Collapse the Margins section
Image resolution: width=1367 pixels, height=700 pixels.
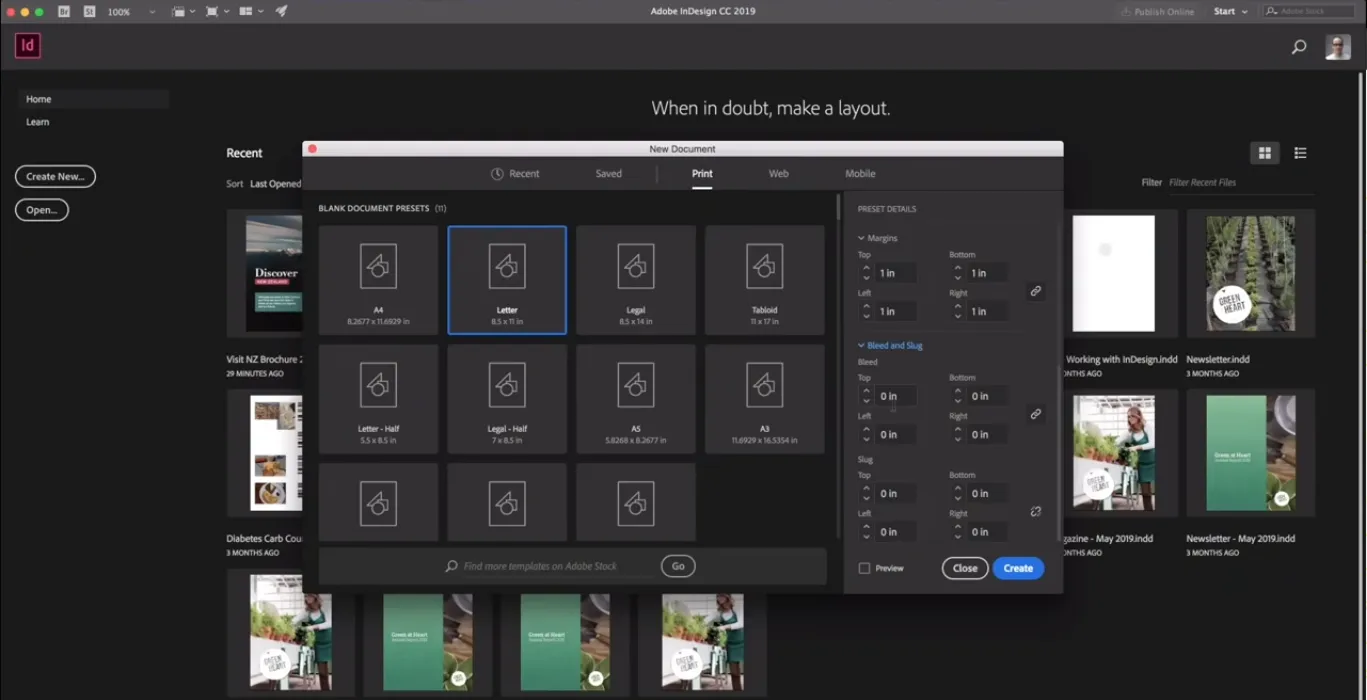(x=861, y=238)
